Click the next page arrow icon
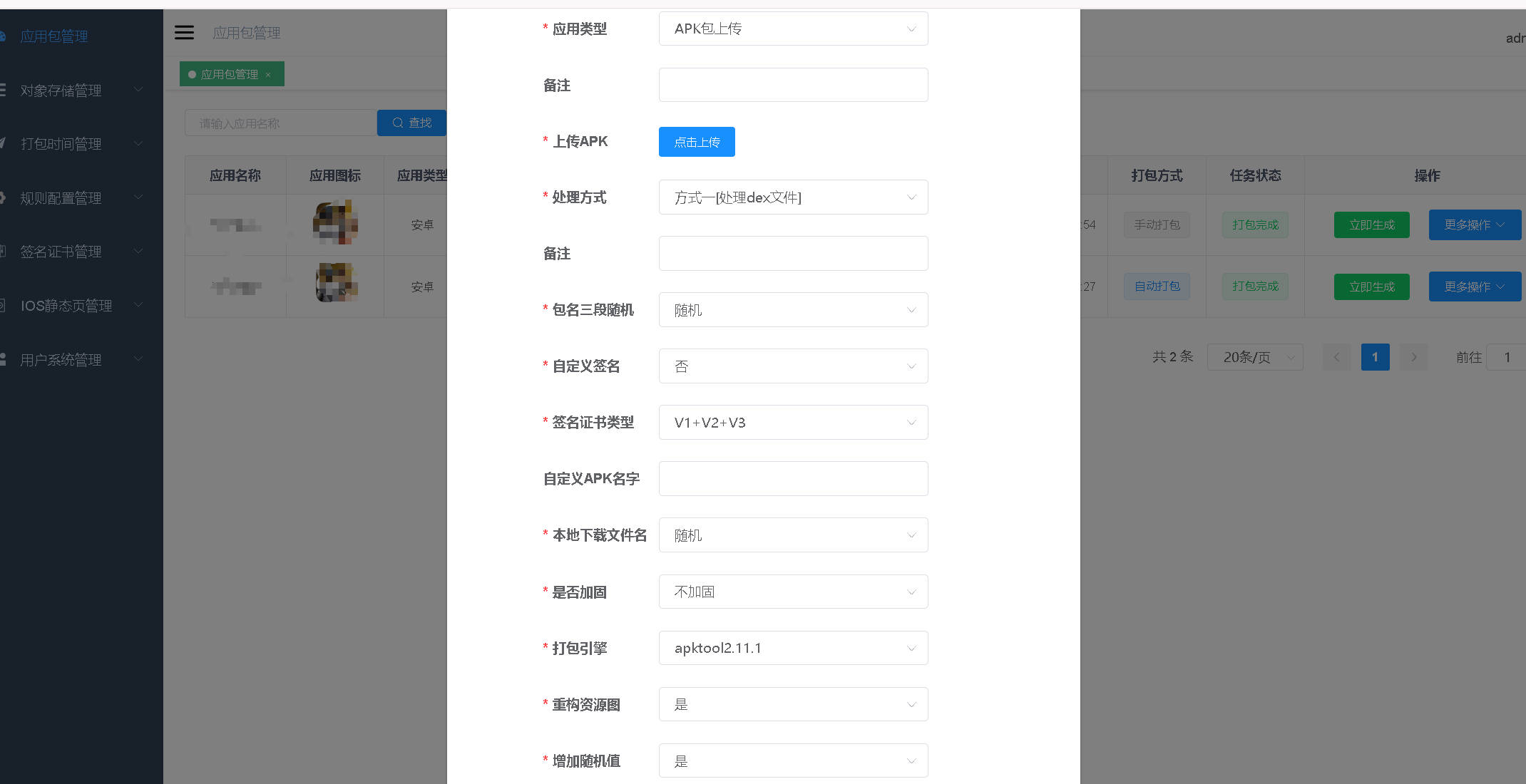1526x784 pixels. 1413,357
